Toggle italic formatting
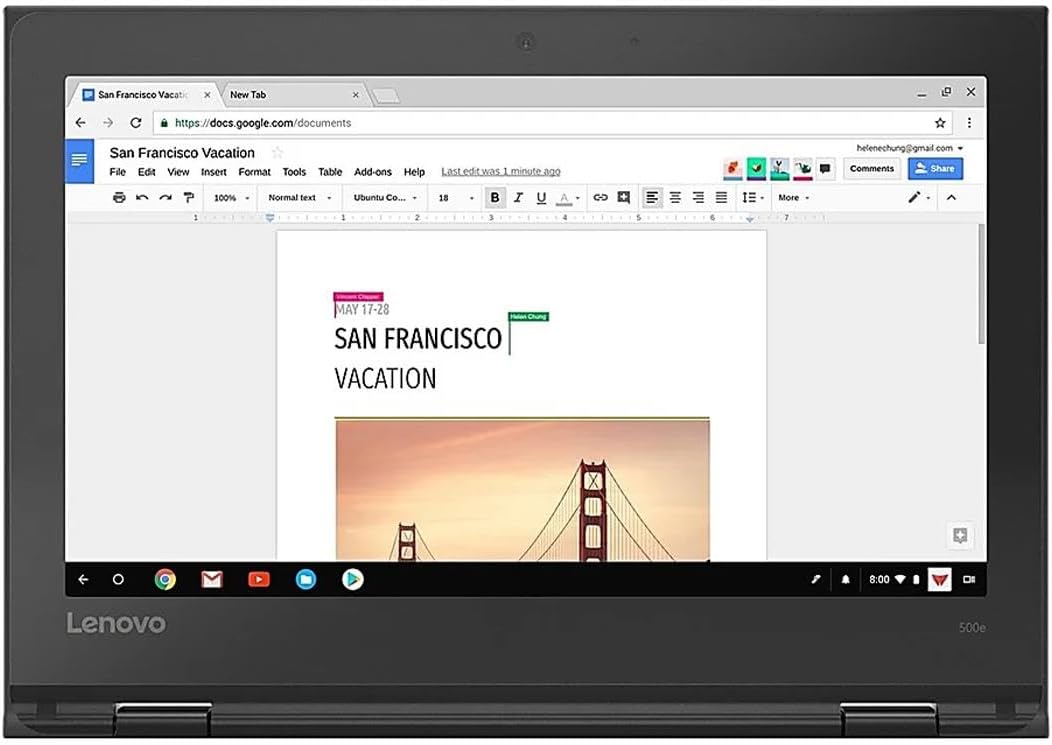Screen dimensions: 1052x745 518,198
